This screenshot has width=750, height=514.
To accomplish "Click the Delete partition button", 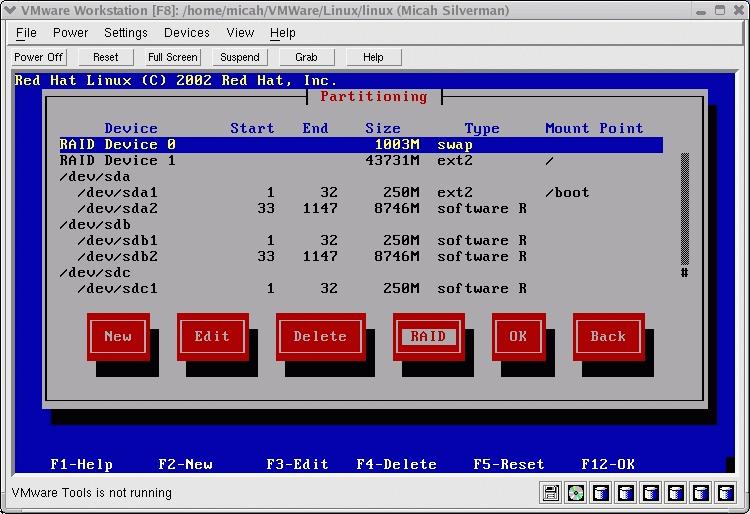I will tap(320, 337).
